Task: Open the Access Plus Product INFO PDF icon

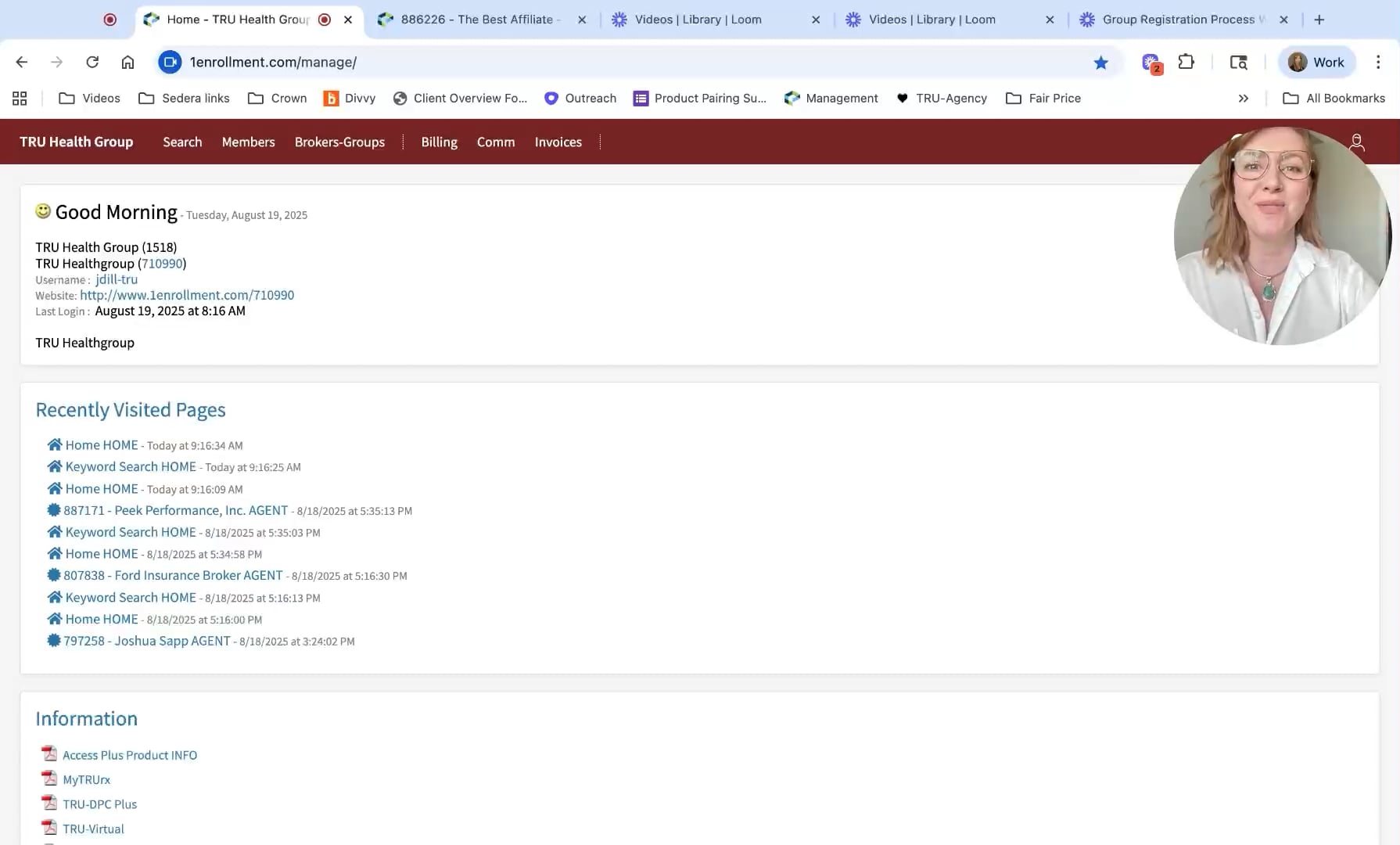Action: tap(49, 753)
